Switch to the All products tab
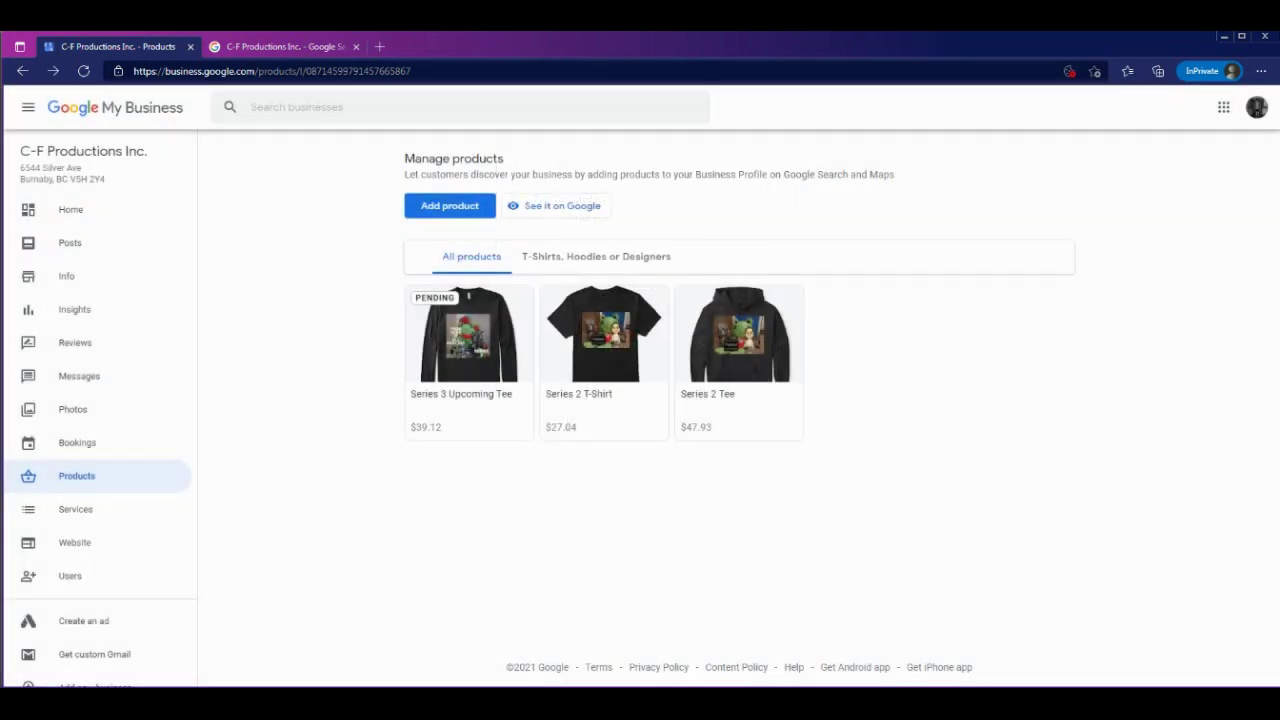This screenshot has height=720, width=1280. pyautogui.click(x=471, y=257)
